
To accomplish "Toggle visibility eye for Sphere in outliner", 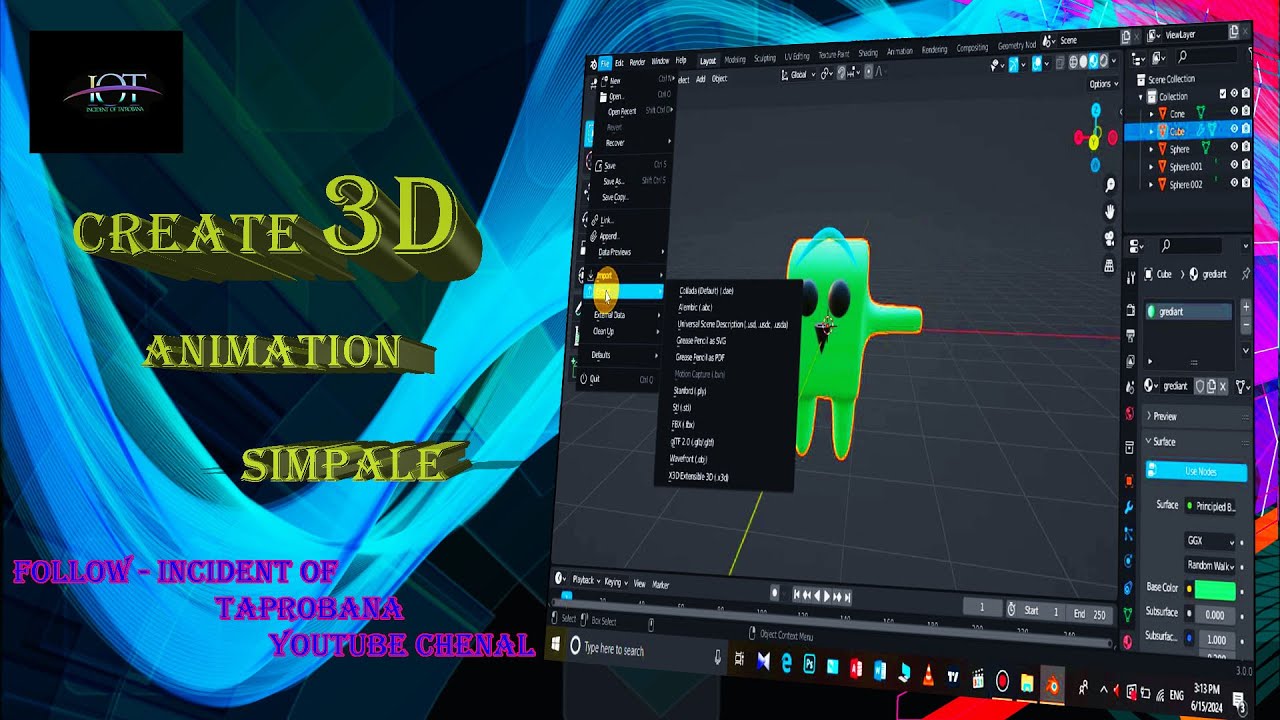I will pos(1234,147).
